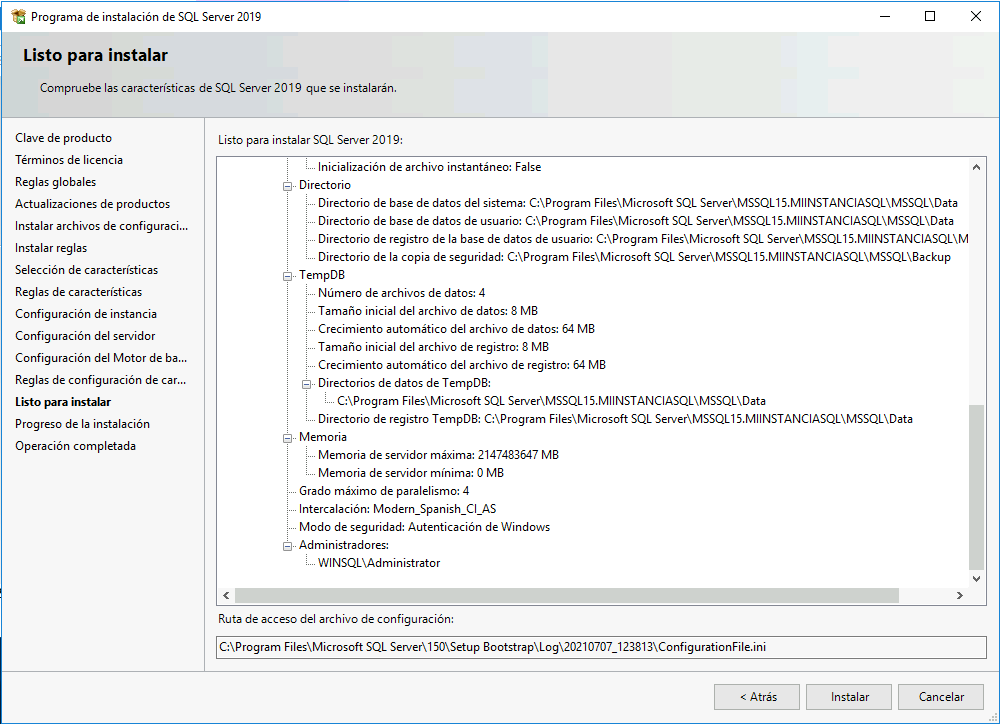
Task: Click the horizontal scrollbar left arrow
Action: [x=226, y=595]
